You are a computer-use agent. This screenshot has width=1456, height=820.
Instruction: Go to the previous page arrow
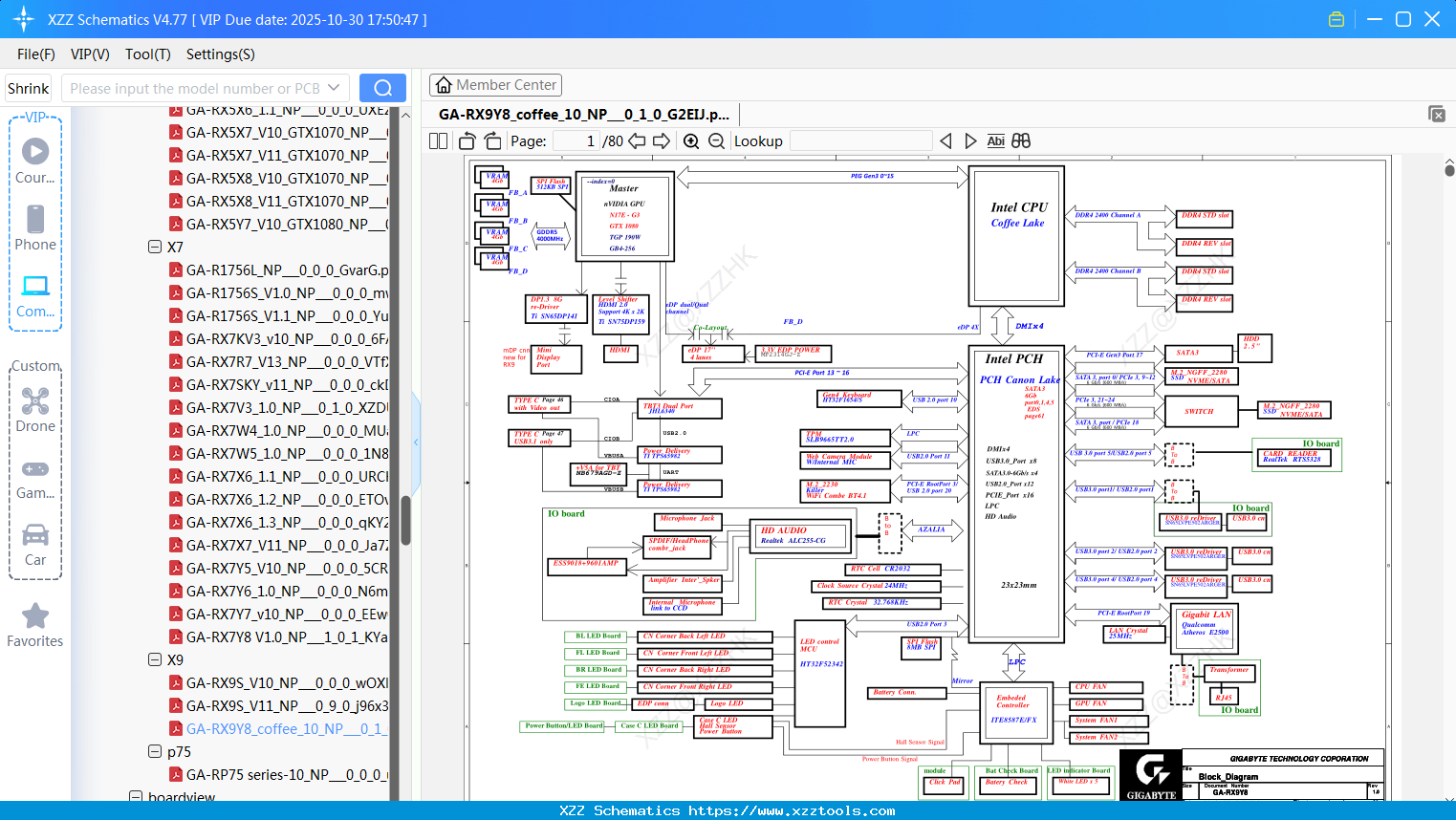[637, 140]
